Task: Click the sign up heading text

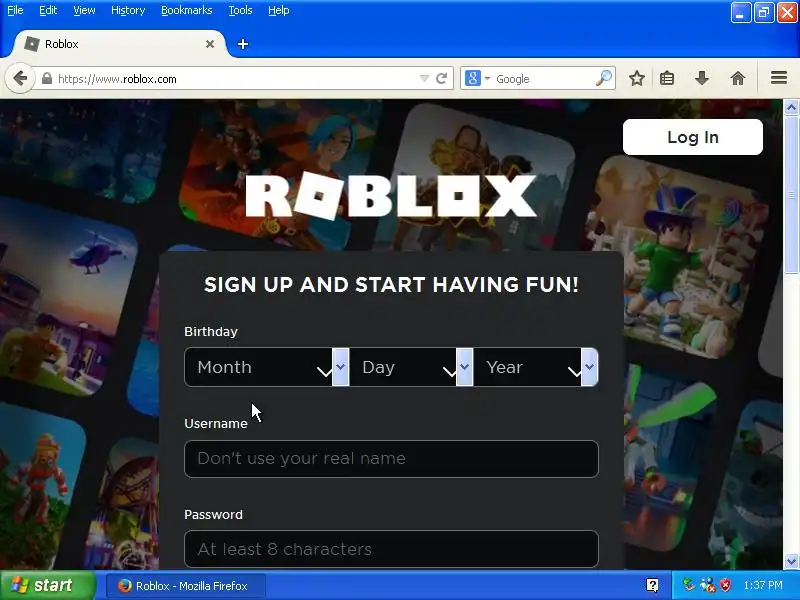Action: 391,285
